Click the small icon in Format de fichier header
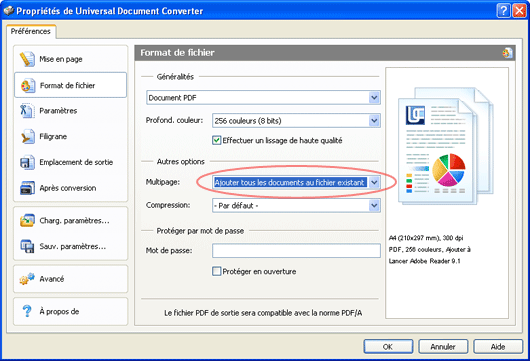Screen dimensions: 530x361 [x=507, y=53]
